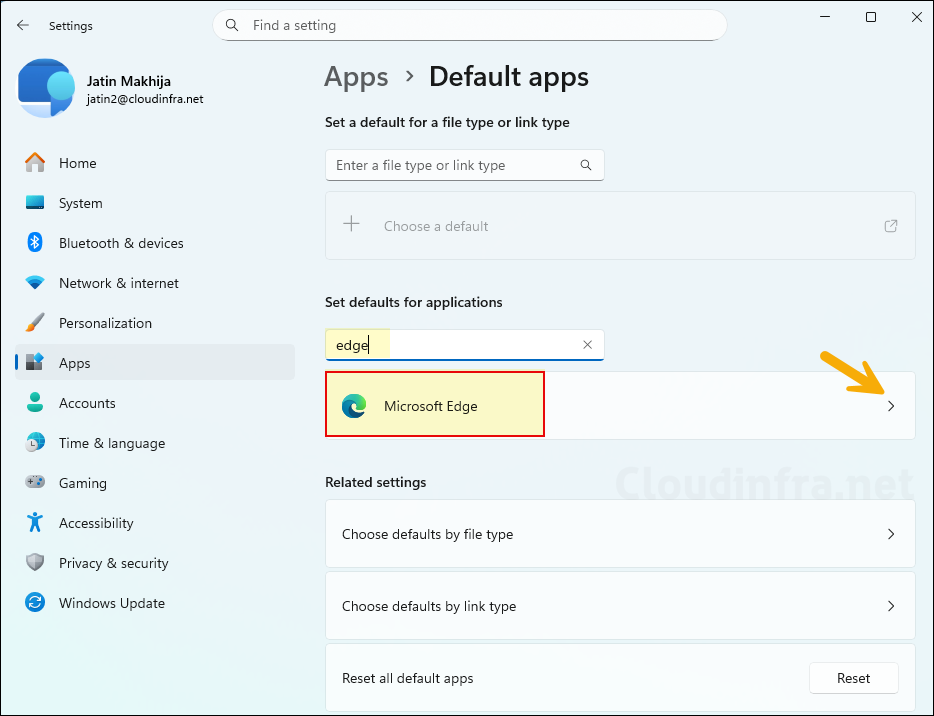The width and height of the screenshot is (934, 716).
Task: Open the Personalization section
Action: tap(105, 323)
